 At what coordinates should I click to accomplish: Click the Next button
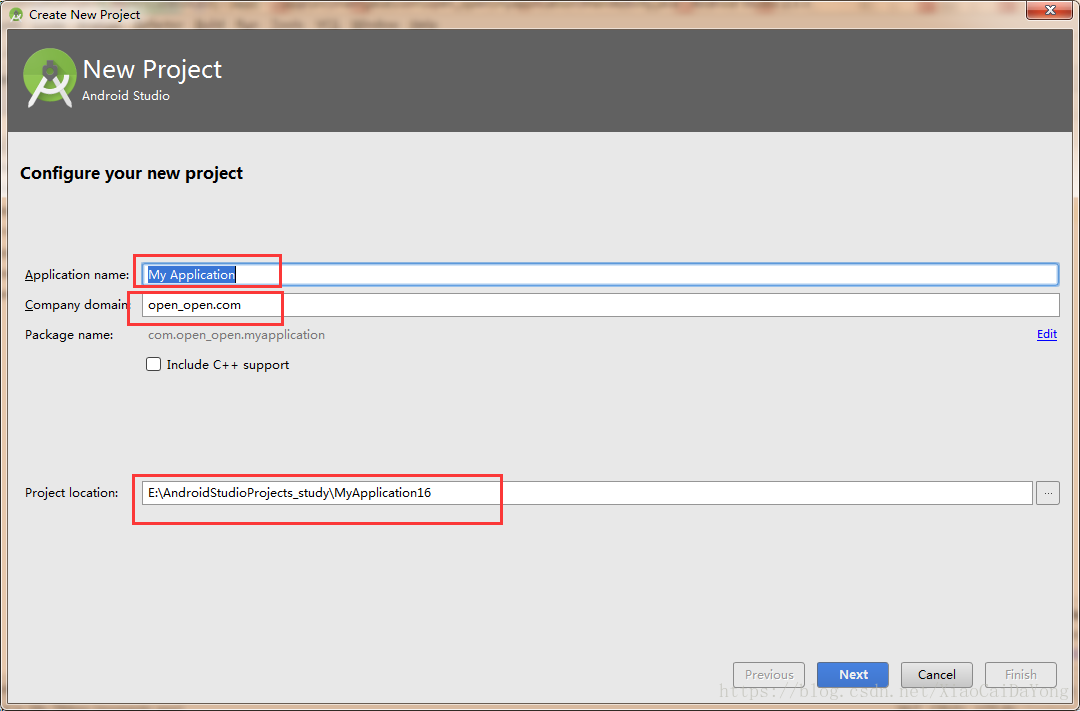coord(853,674)
